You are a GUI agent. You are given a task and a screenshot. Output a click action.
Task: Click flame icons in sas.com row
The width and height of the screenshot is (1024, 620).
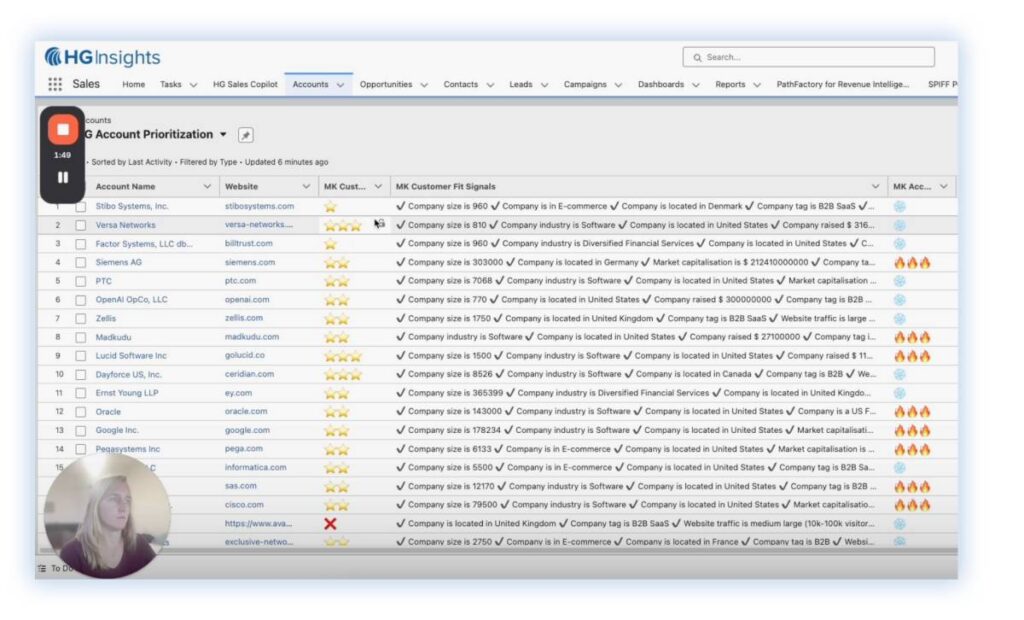[912, 487]
